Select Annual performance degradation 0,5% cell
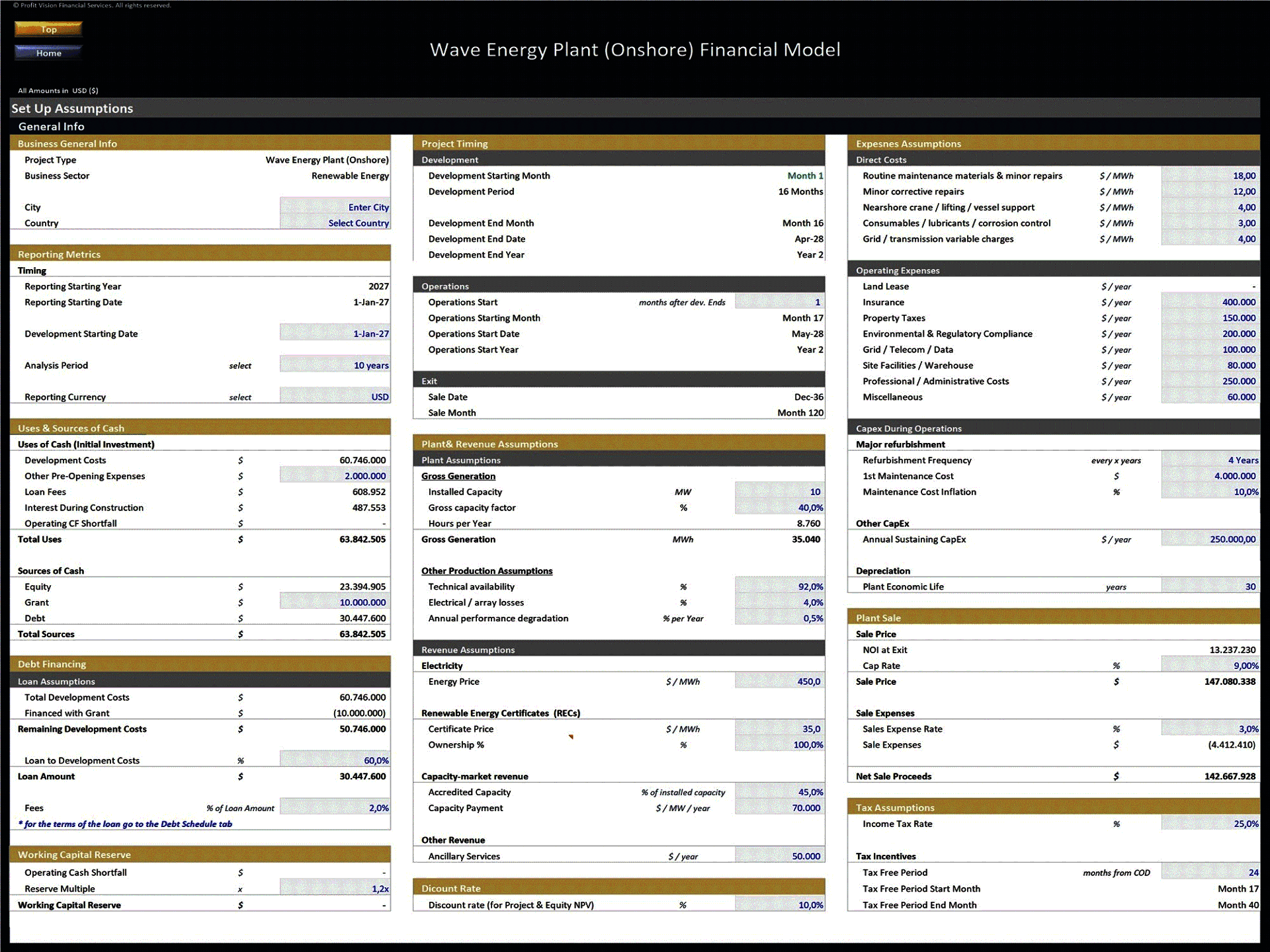The height and width of the screenshot is (952, 1270). [780, 618]
